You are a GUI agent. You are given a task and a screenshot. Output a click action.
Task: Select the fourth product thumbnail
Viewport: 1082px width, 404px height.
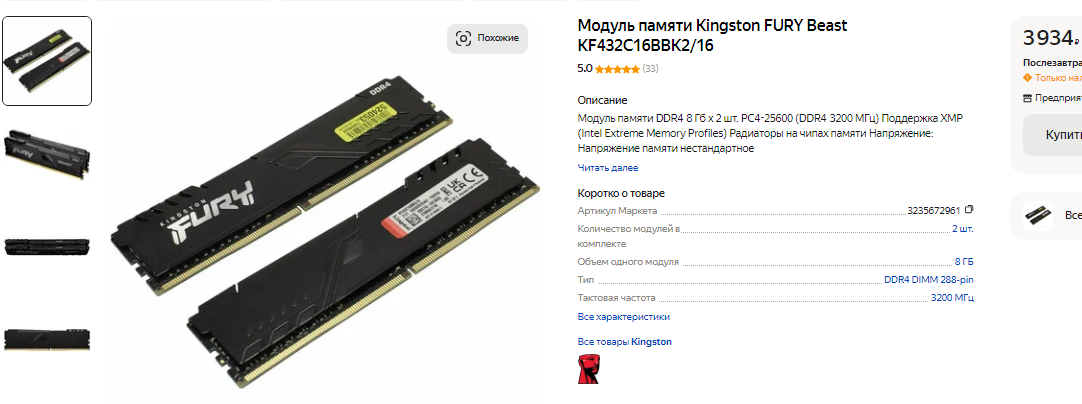[47, 339]
